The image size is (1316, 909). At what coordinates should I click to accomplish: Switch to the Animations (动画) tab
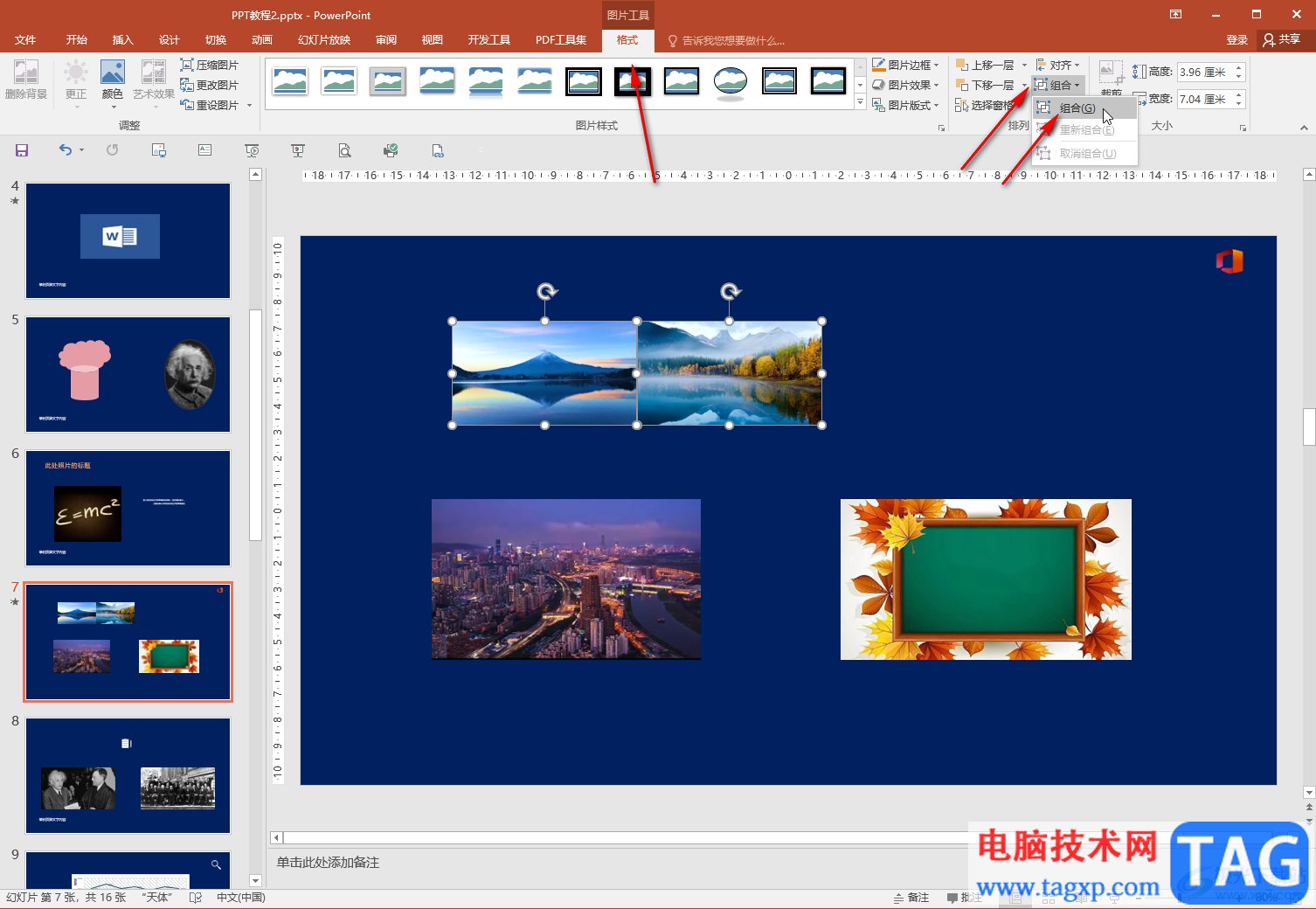[x=261, y=39]
